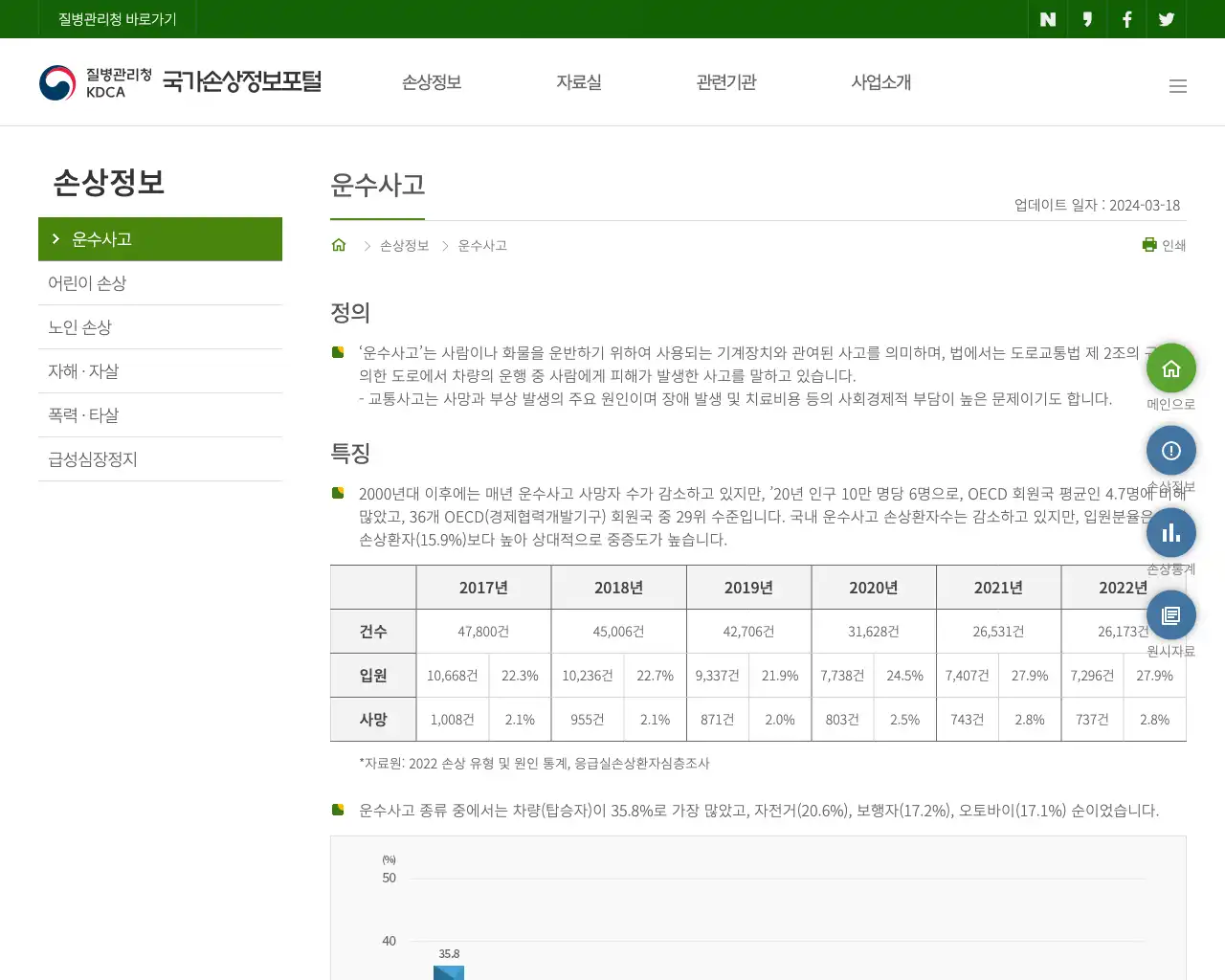This screenshot has width=1225, height=980.
Task: Click the 1,008건 death count cell
Action: coord(453,720)
